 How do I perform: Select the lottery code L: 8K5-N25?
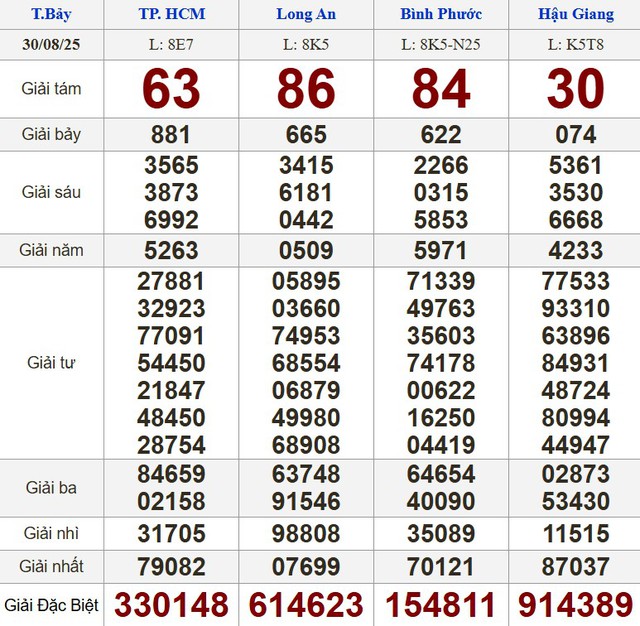[x=441, y=45]
